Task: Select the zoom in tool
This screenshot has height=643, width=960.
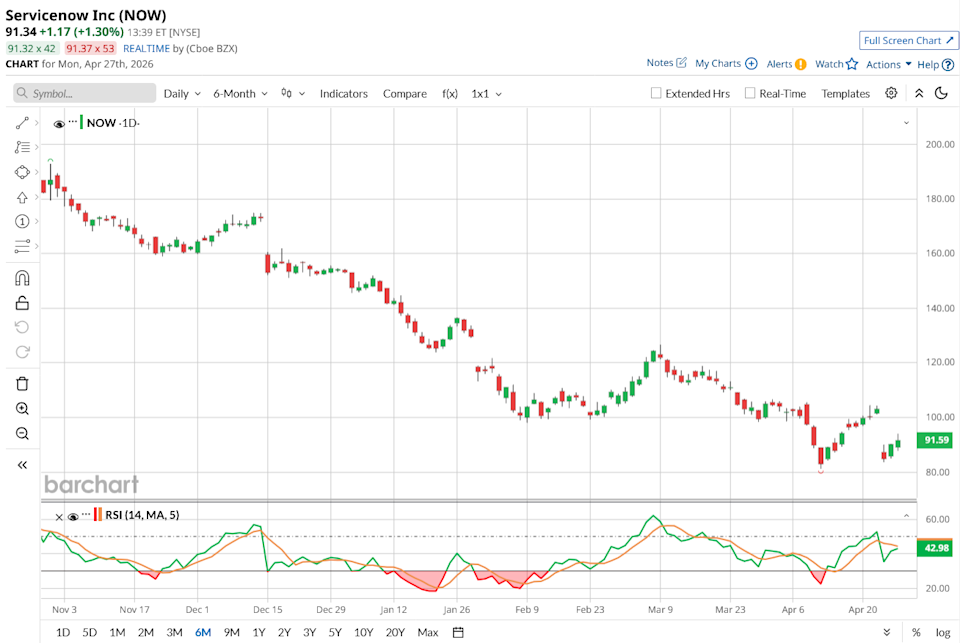Action: 22,408
